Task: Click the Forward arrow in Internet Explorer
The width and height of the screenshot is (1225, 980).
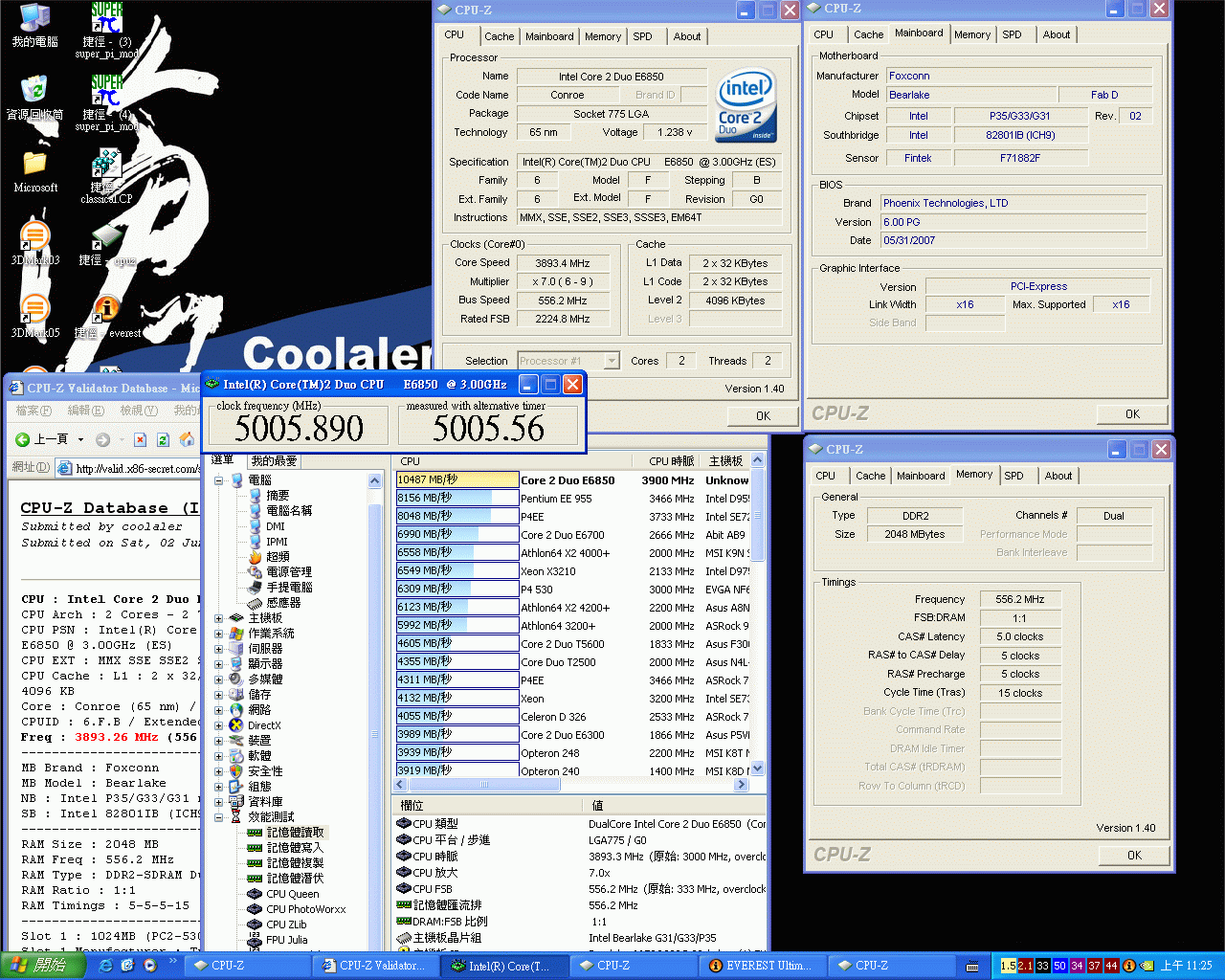Action: pyautogui.click(x=102, y=439)
